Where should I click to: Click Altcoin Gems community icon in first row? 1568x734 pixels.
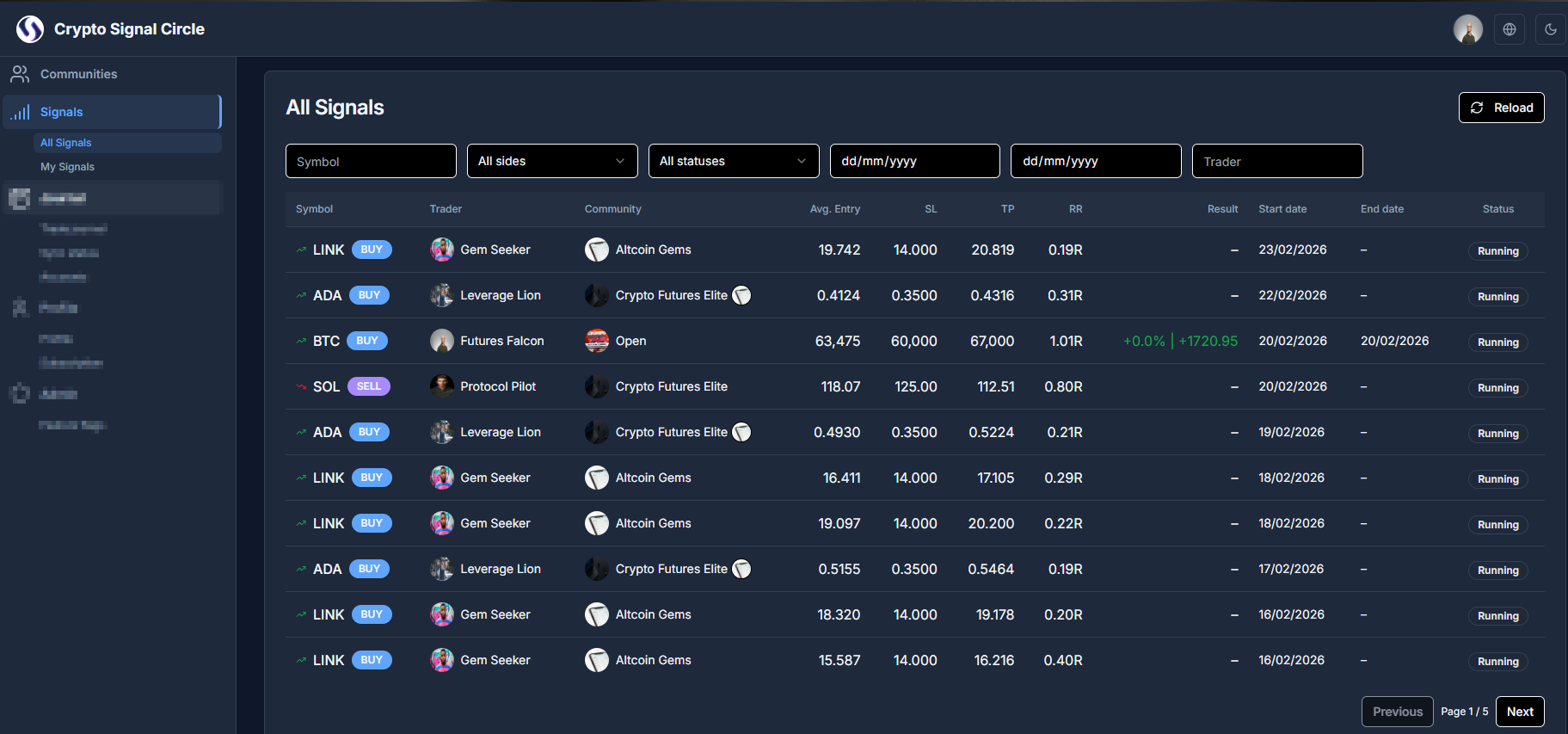(596, 250)
